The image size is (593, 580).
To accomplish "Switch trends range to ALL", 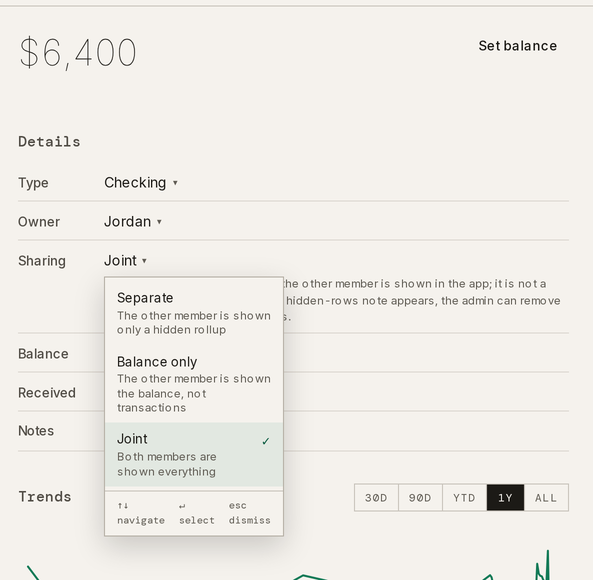I will (546, 498).
